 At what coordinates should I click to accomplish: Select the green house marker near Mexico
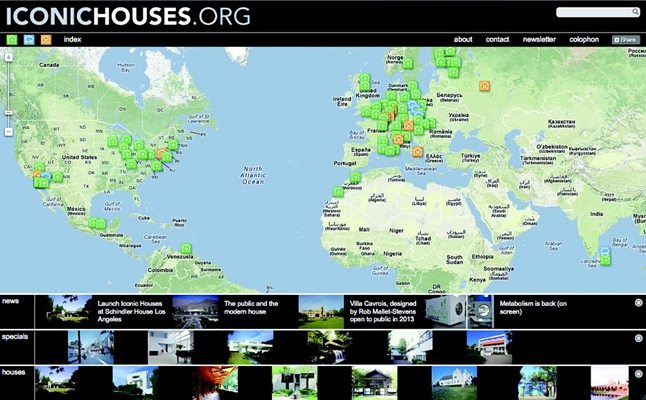click(x=93, y=224)
